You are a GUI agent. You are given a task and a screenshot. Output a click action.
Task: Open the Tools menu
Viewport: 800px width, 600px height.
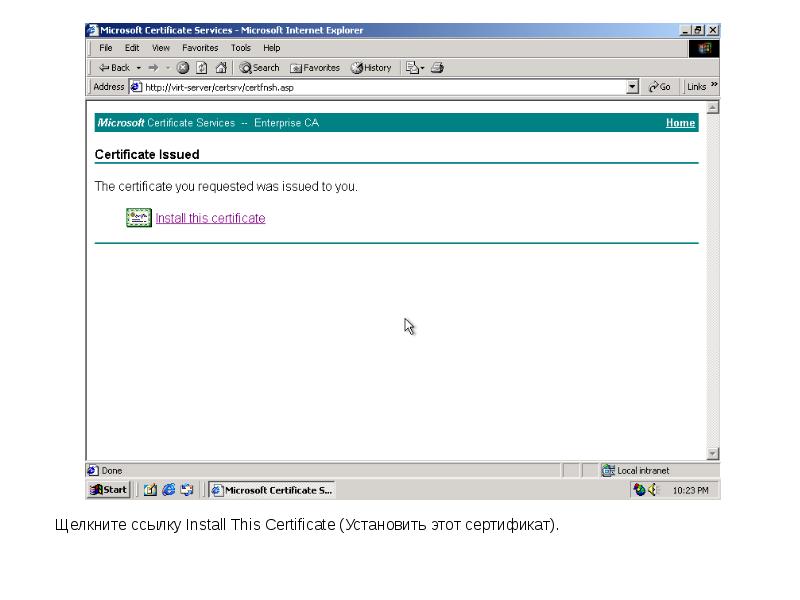tap(240, 48)
